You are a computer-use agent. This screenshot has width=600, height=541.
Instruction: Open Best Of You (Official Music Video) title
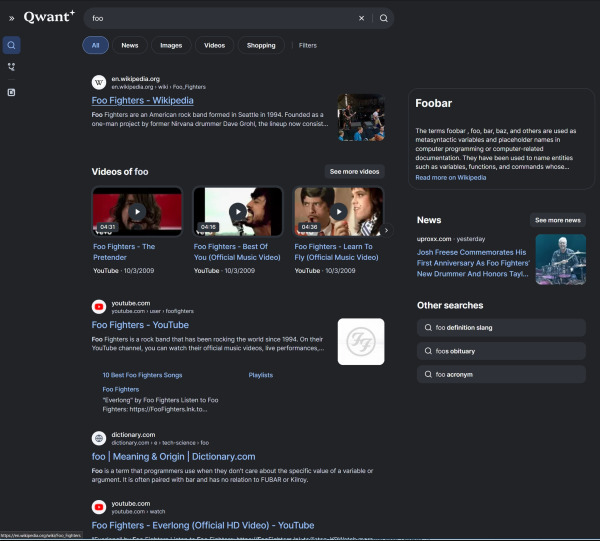coord(237,252)
